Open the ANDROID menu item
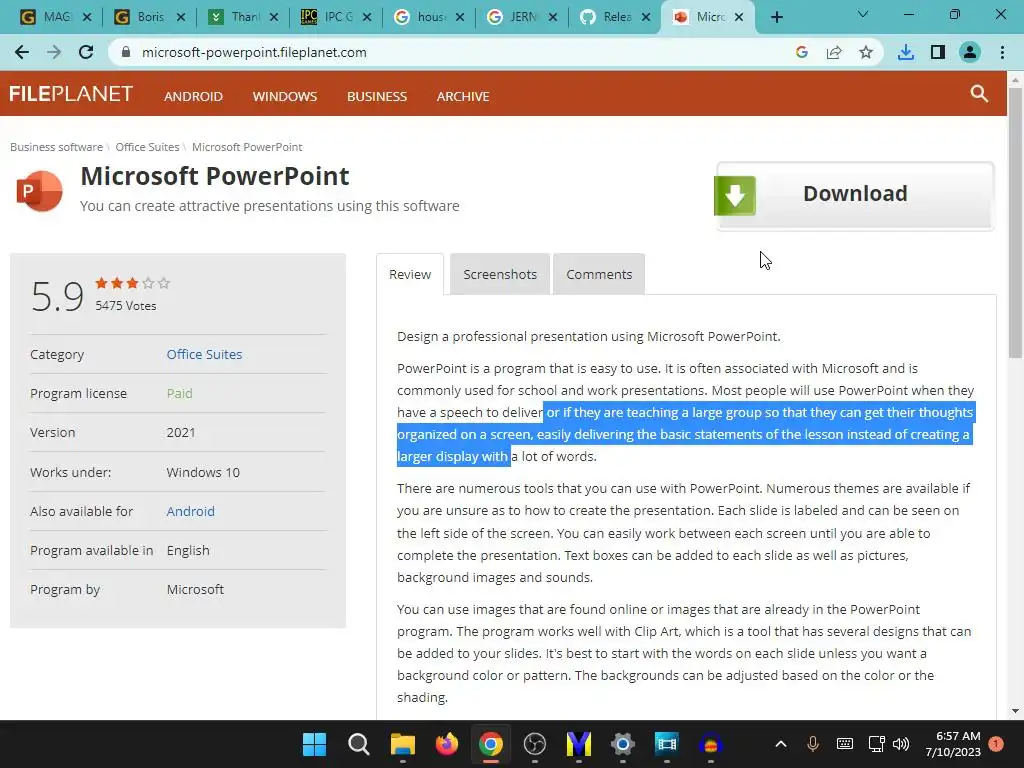Image resolution: width=1024 pixels, height=768 pixels. (193, 96)
